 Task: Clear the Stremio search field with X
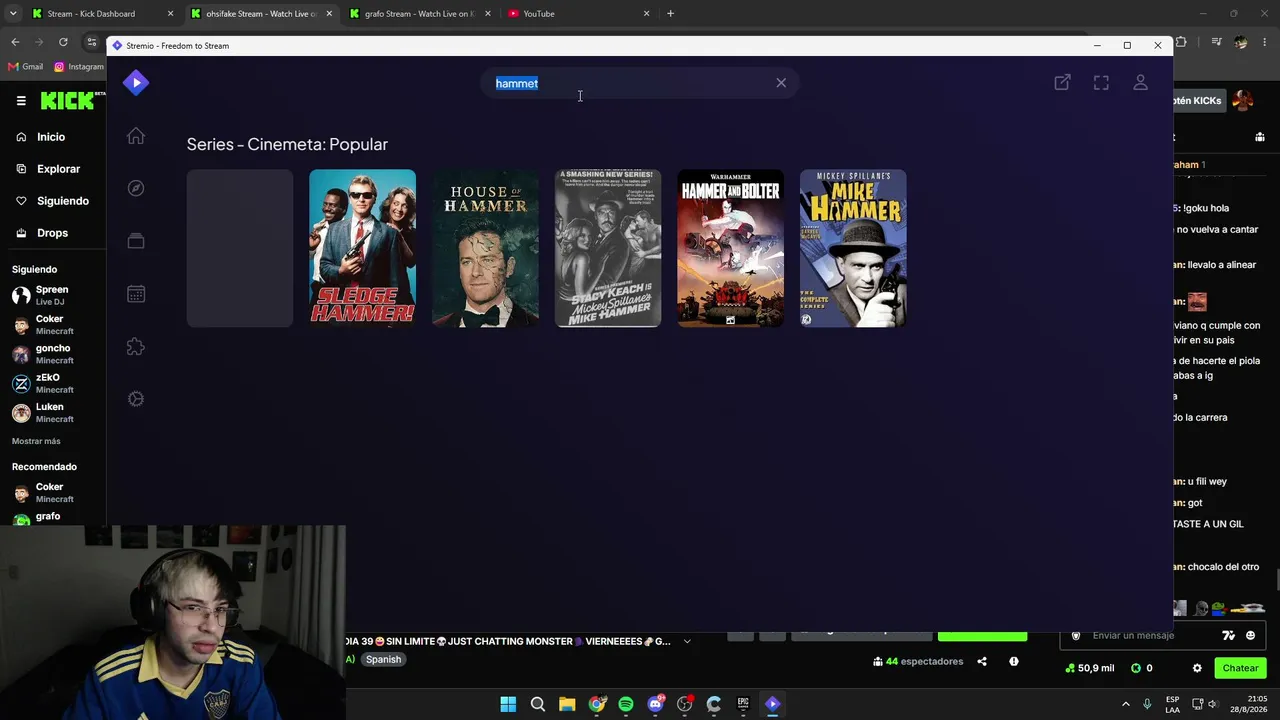click(781, 83)
